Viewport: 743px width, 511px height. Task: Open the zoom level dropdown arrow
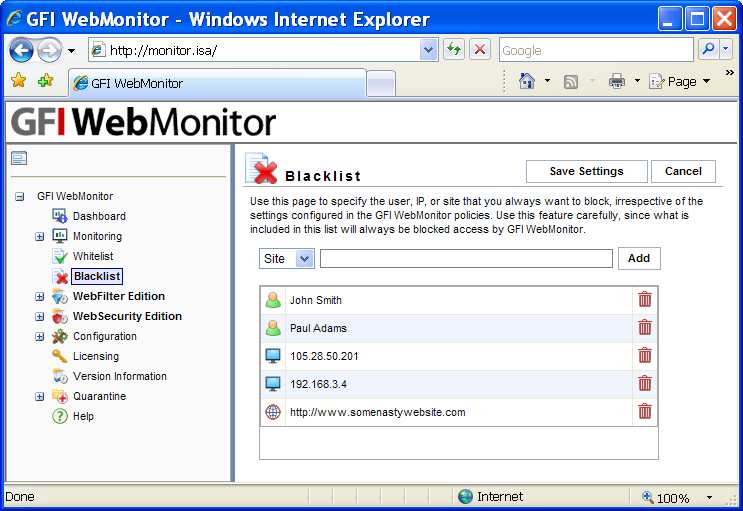coord(709,497)
